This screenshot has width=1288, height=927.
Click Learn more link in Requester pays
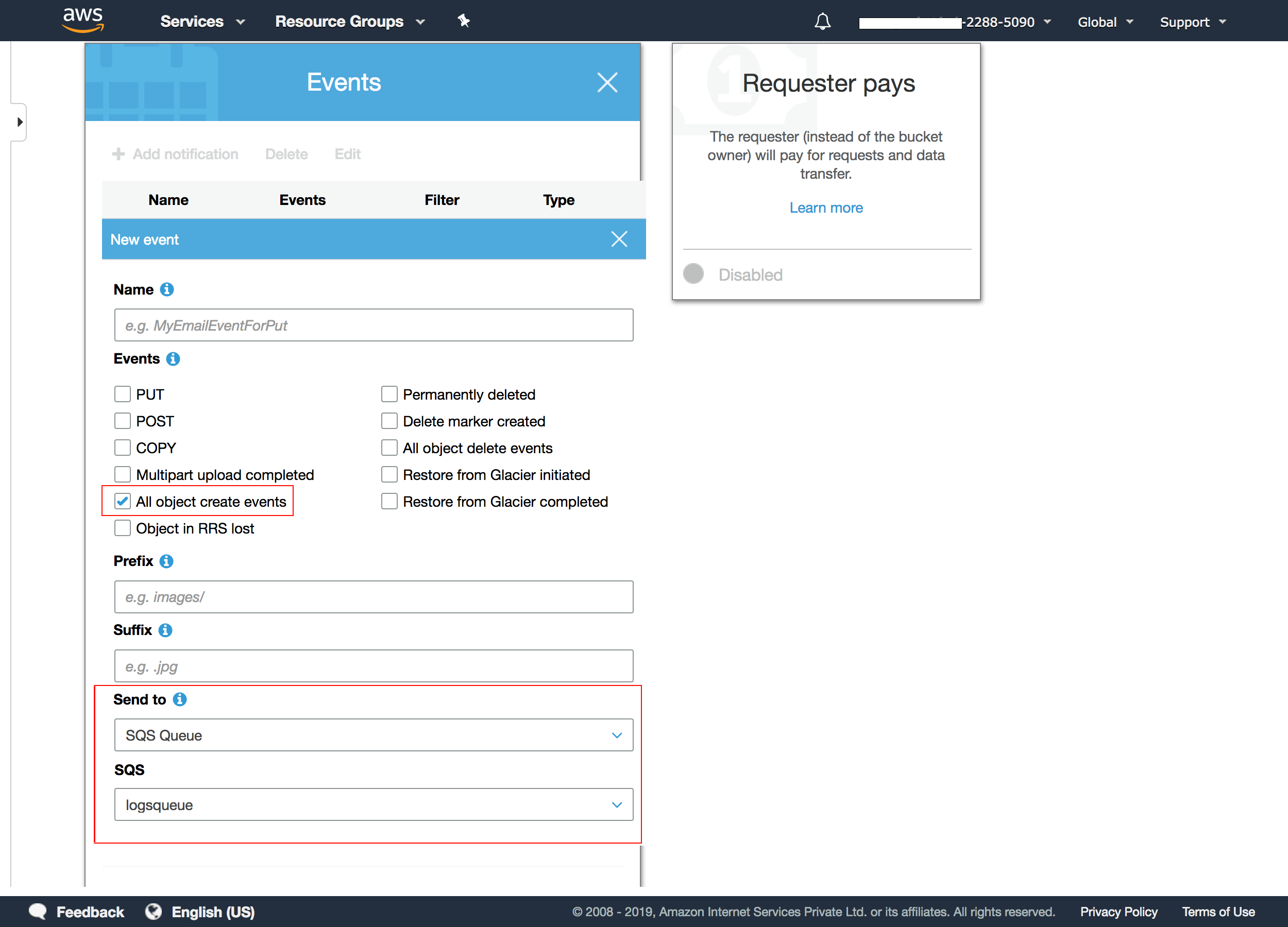click(825, 208)
